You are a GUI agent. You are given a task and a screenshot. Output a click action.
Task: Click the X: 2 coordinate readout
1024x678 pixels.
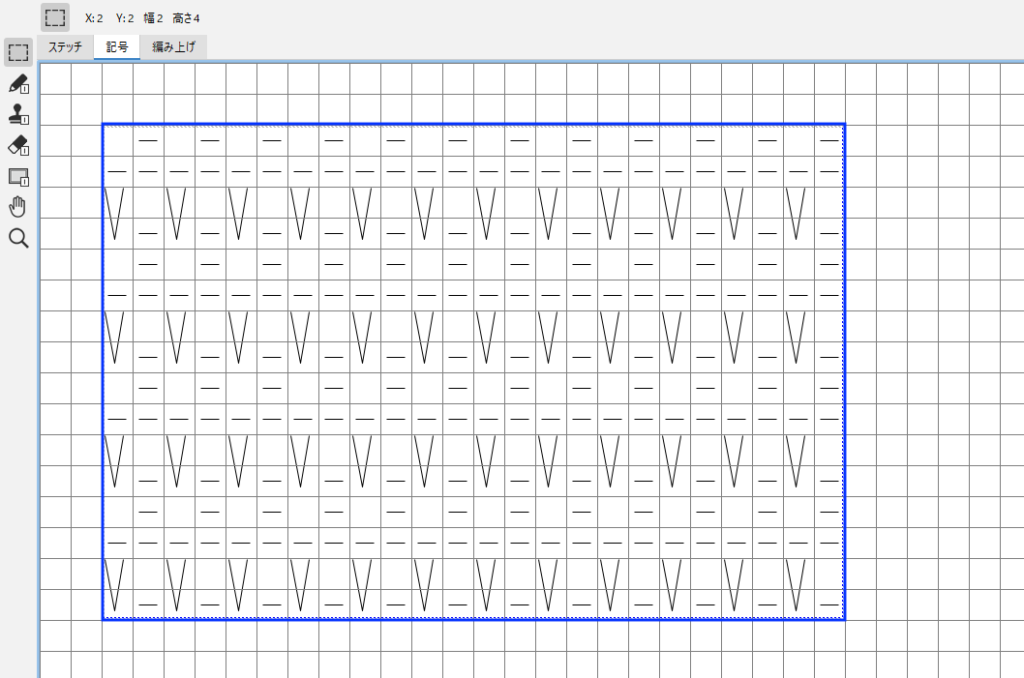[x=94, y=18]
